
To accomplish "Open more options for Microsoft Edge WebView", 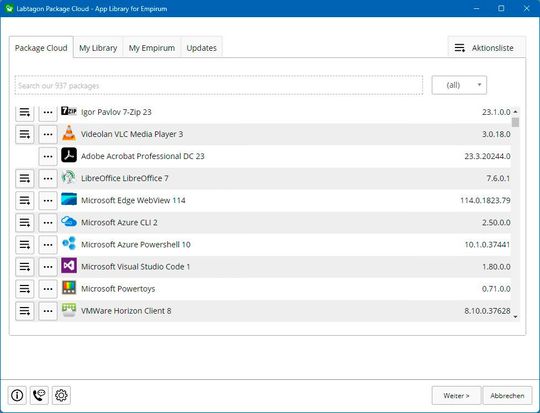I will [48, 200].
